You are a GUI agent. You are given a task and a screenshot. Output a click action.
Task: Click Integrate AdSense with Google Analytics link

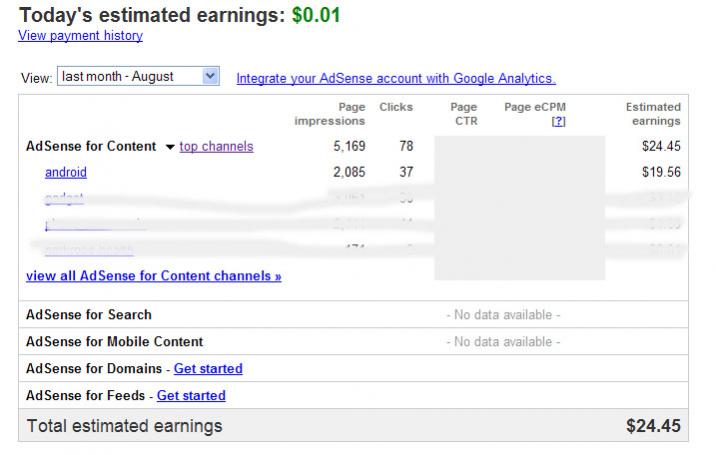click(396, 78)
